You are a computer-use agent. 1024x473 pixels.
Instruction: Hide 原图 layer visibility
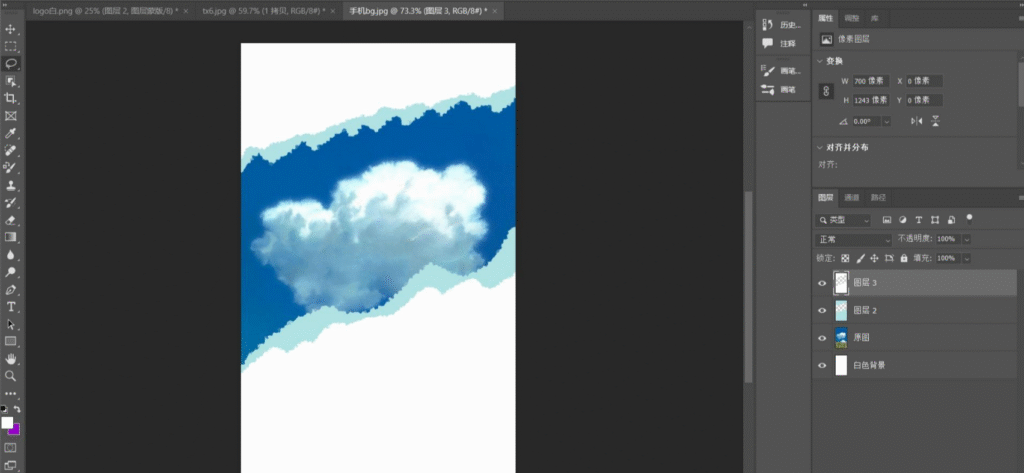[822, 338]
